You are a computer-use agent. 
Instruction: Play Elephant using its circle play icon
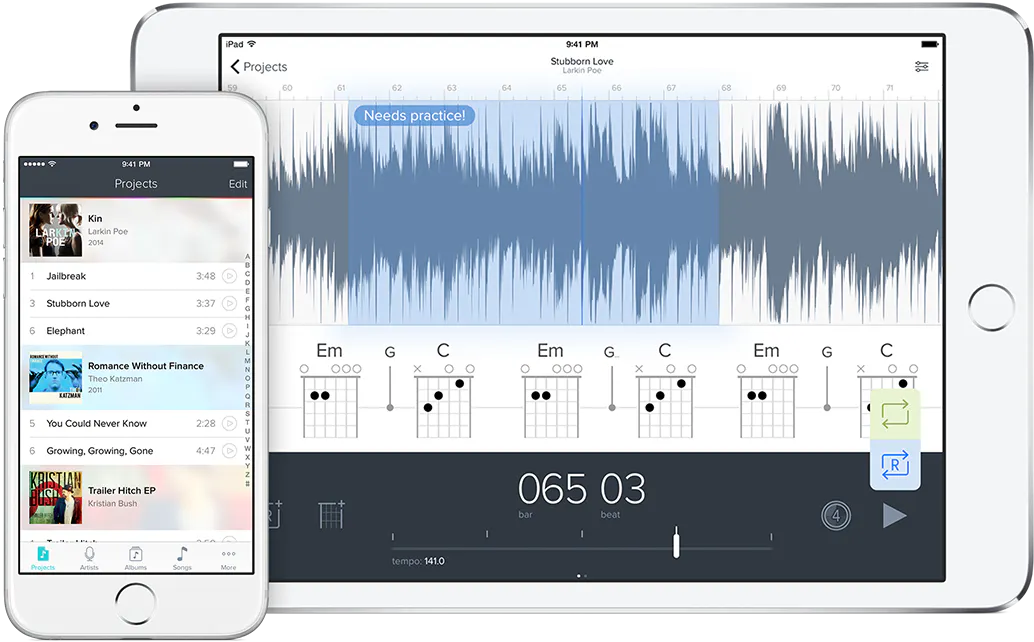pos(229,331)
